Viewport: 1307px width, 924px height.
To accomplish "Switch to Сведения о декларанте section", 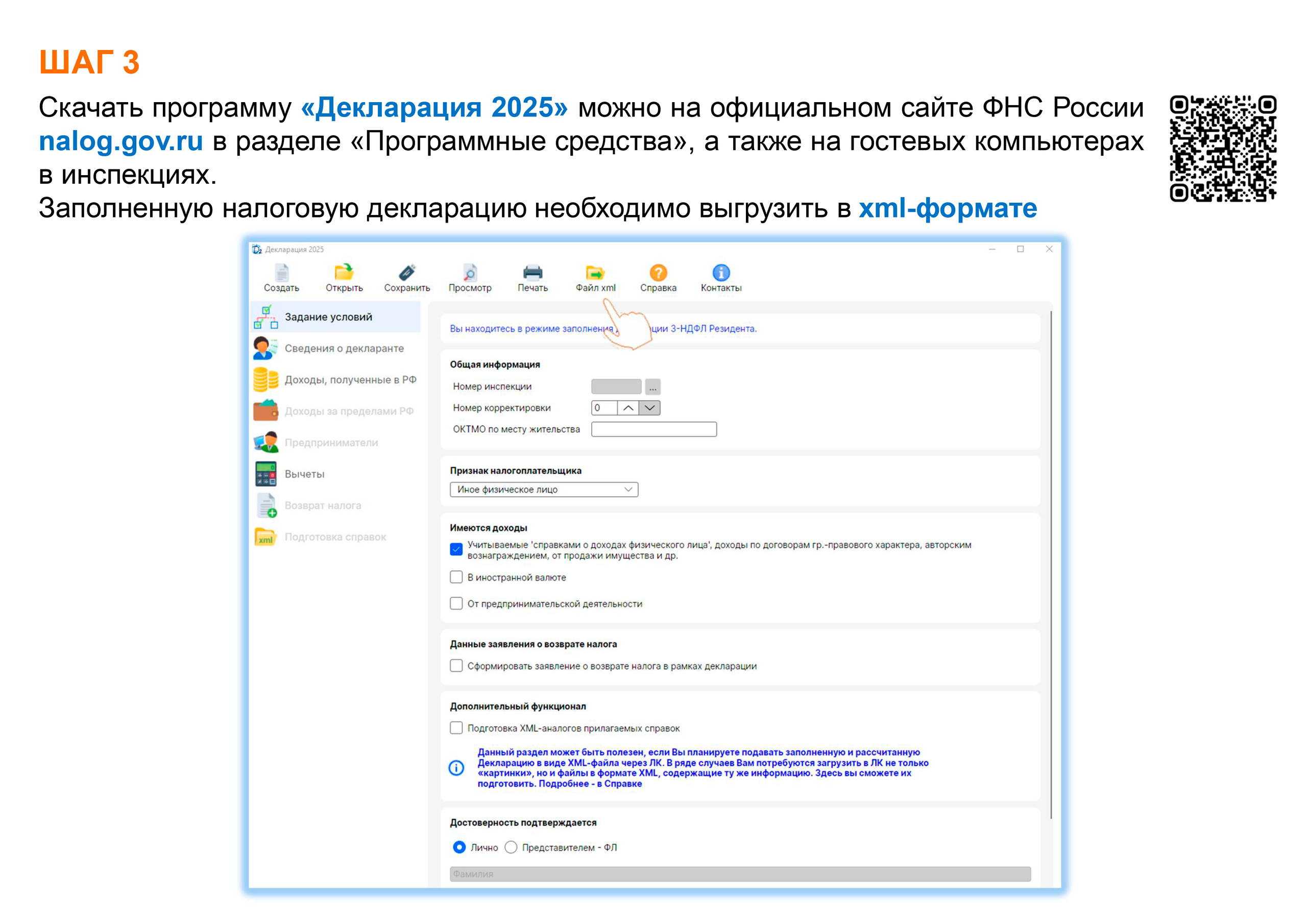I will [x=344, y=348].
